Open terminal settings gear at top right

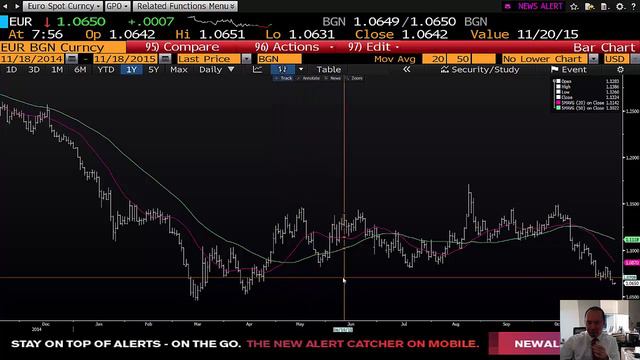(x=620, y=6)
